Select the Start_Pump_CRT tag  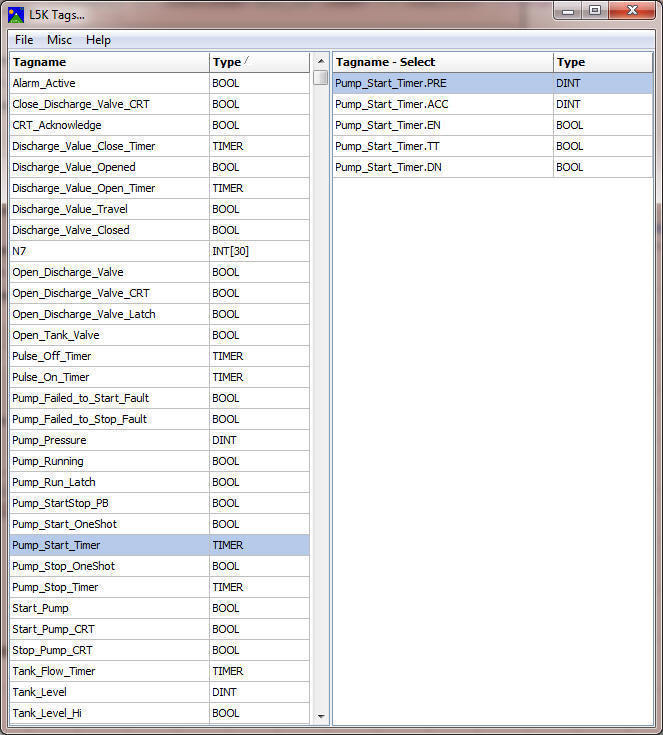(x=159, y=629)
